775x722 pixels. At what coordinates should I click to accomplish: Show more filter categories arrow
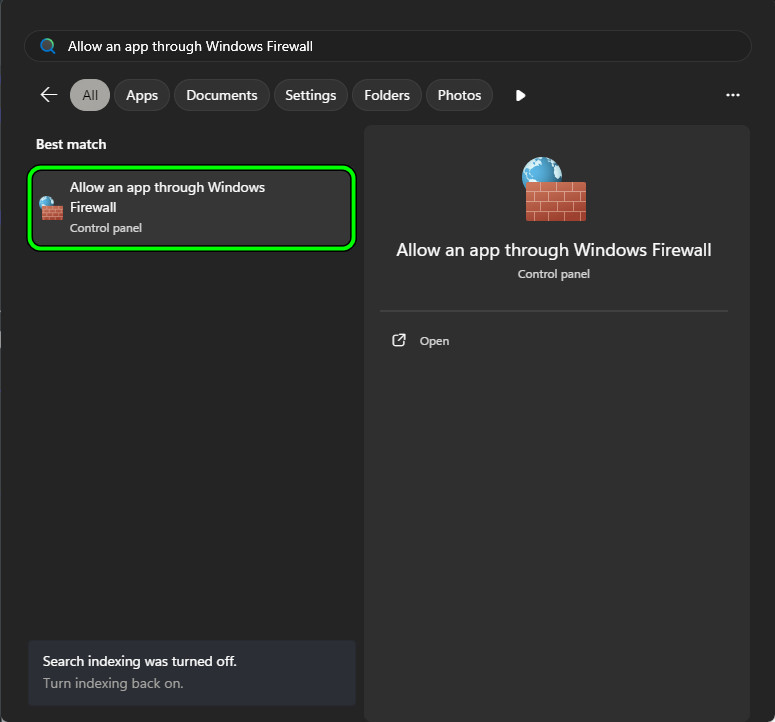click(520, 95)
